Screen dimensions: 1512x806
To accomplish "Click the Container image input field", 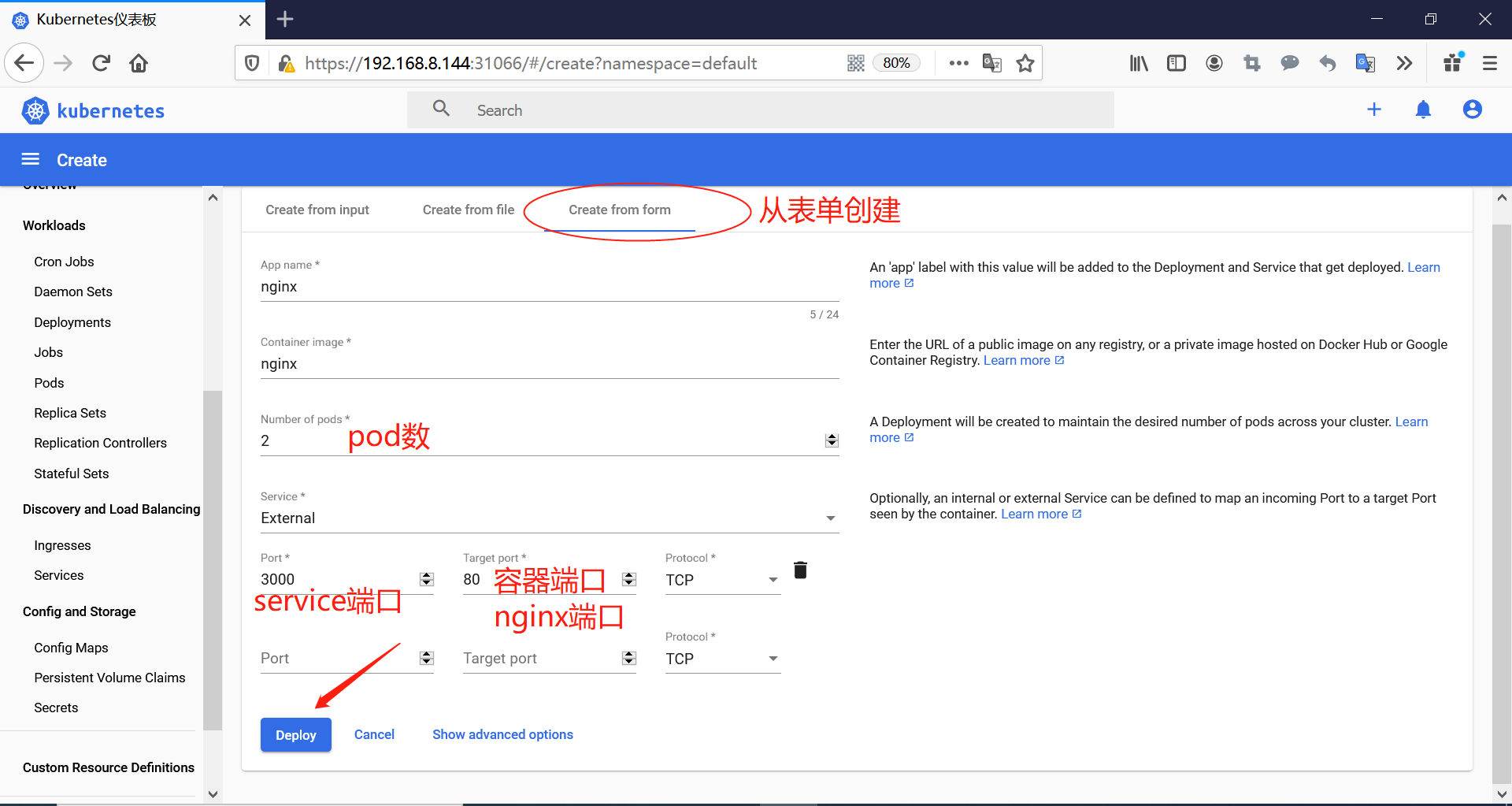I will coord(550,364).
